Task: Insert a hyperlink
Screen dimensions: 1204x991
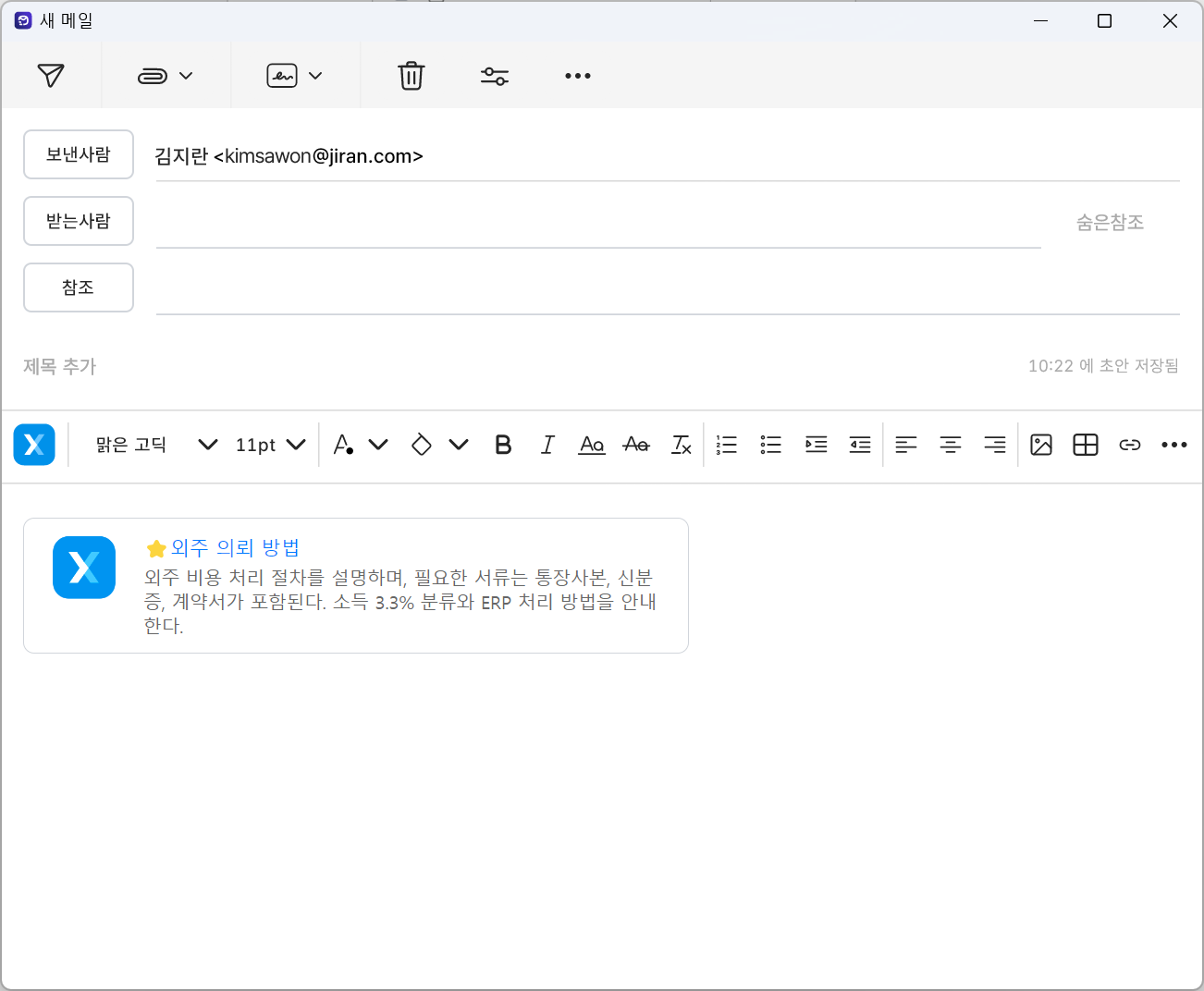Action: [1130, 445]
